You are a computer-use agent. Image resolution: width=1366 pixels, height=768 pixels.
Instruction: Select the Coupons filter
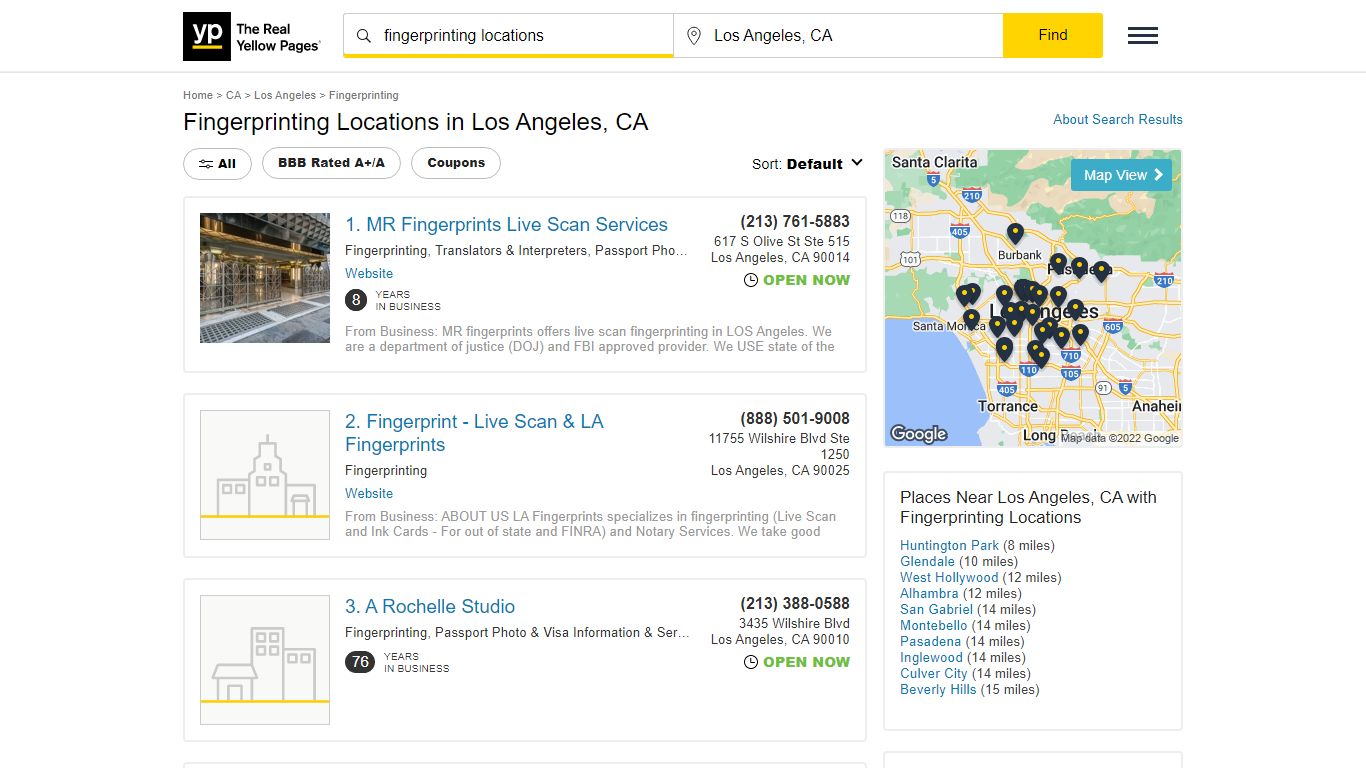pos(456,163)
